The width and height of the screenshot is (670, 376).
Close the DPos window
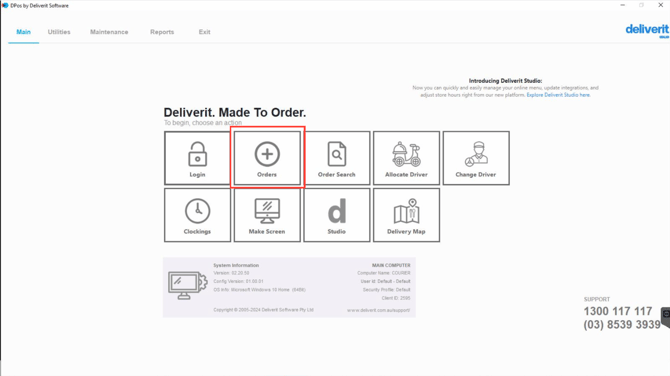pos(660,5)
